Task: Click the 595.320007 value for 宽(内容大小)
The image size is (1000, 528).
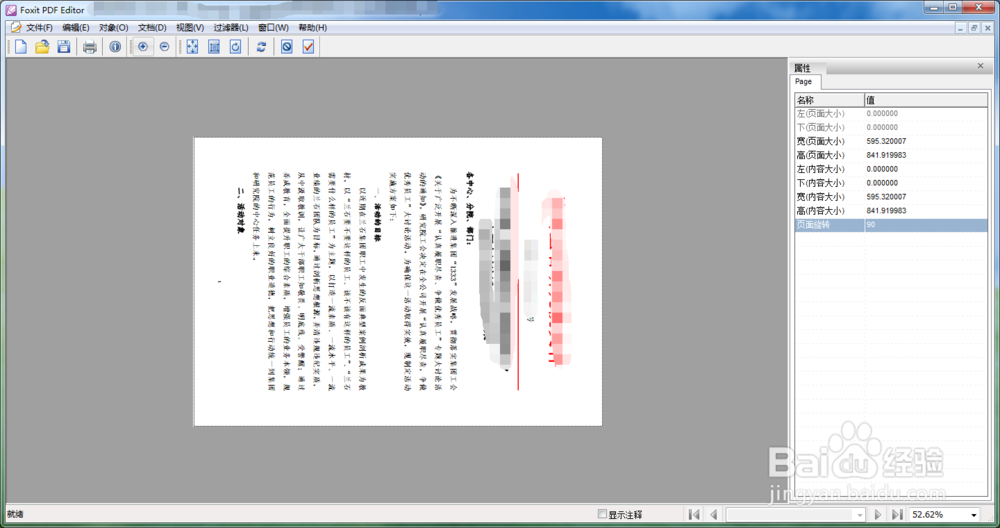Action: [x=886, y=197]
